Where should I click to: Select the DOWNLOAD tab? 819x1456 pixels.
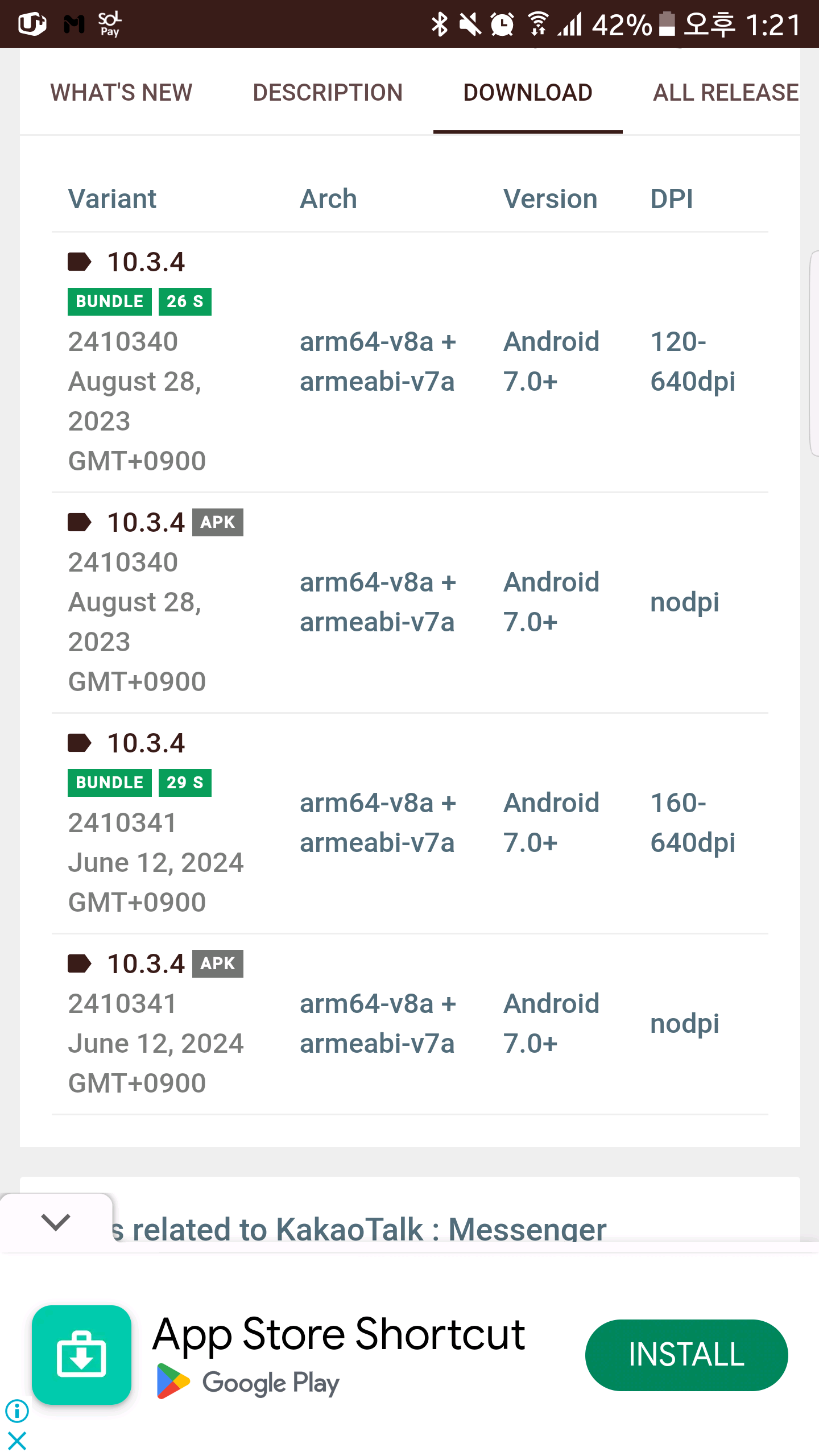tap(528, 93)
